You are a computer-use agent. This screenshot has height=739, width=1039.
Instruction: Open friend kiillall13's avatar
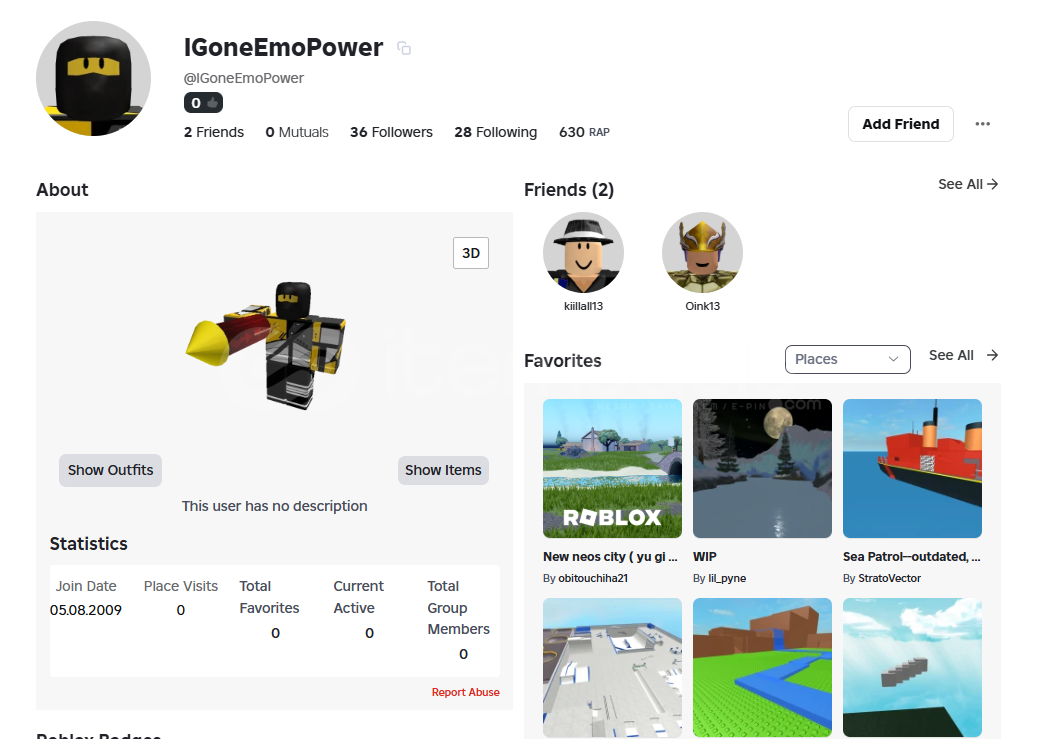pos(583,253)
